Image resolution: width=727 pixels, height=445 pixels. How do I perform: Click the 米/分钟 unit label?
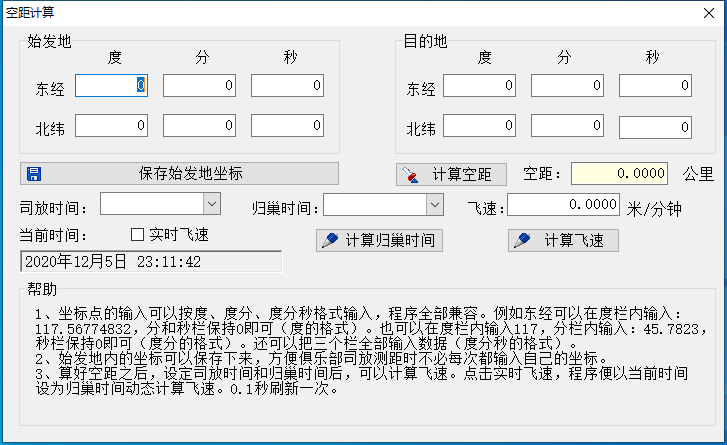click(654, 210)
